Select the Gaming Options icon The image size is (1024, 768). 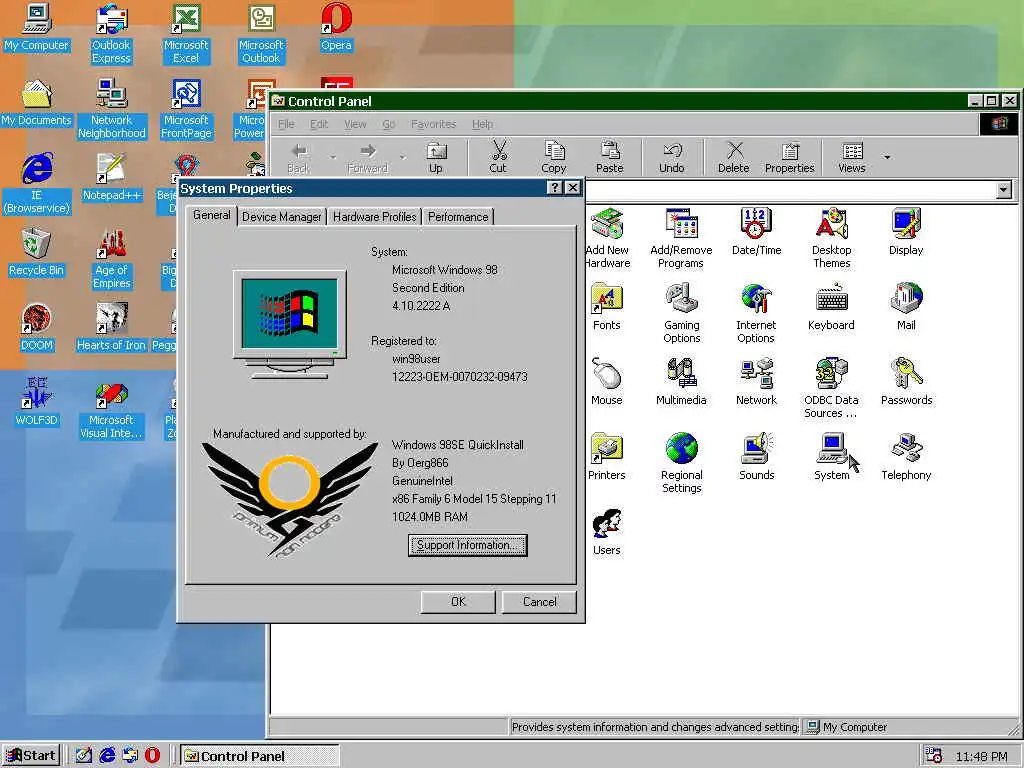[x=681, y=313]
